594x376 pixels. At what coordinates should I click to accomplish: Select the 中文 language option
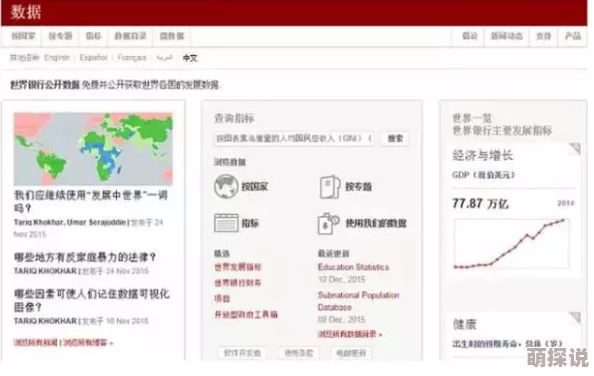tap(190, 58)
